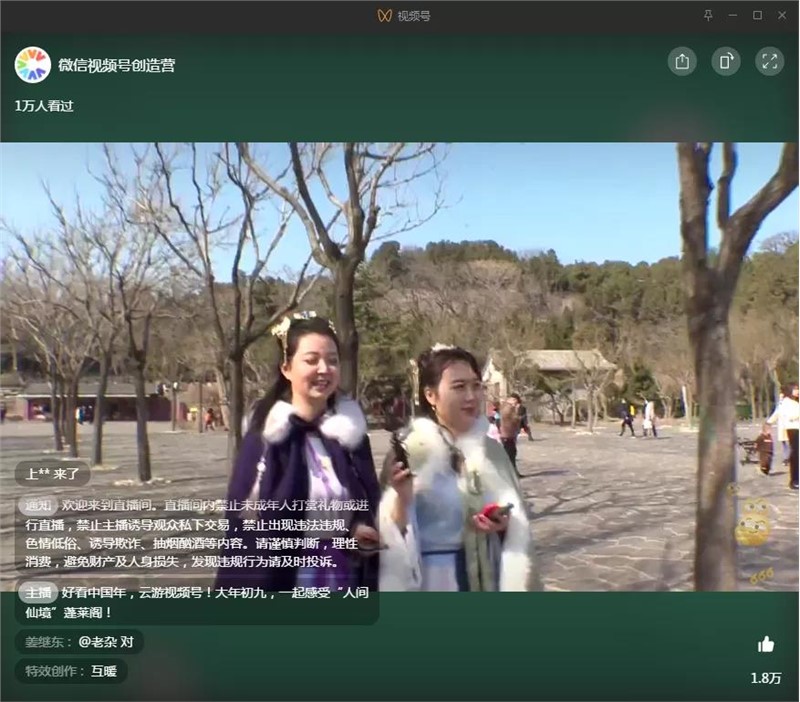Viewport: 800px width, 702px height.
Task: Enter fullscreen viewing mode
Action: 768,60
